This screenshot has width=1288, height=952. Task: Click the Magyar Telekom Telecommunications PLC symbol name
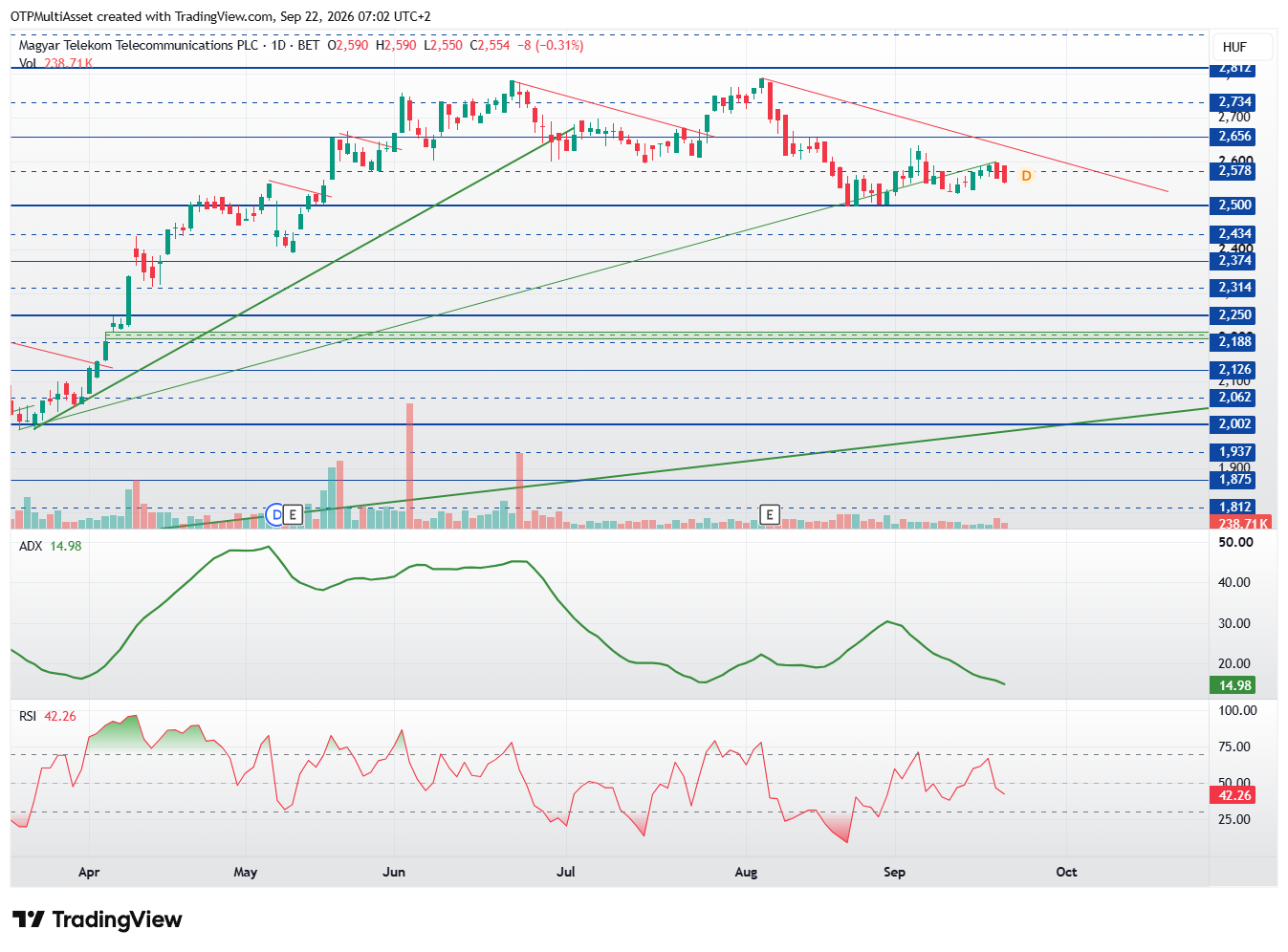point(139,45)
